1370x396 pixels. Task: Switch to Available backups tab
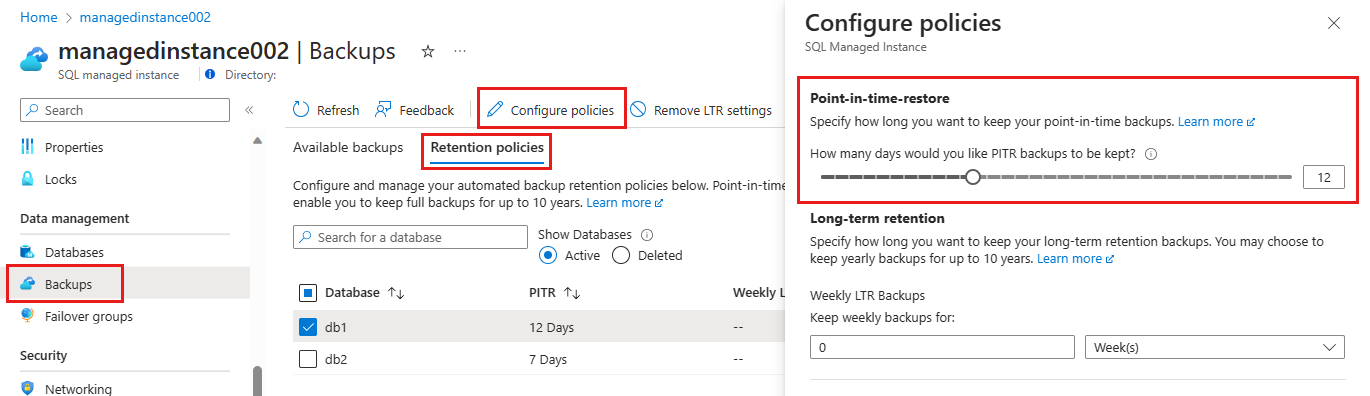click(348, 148)
